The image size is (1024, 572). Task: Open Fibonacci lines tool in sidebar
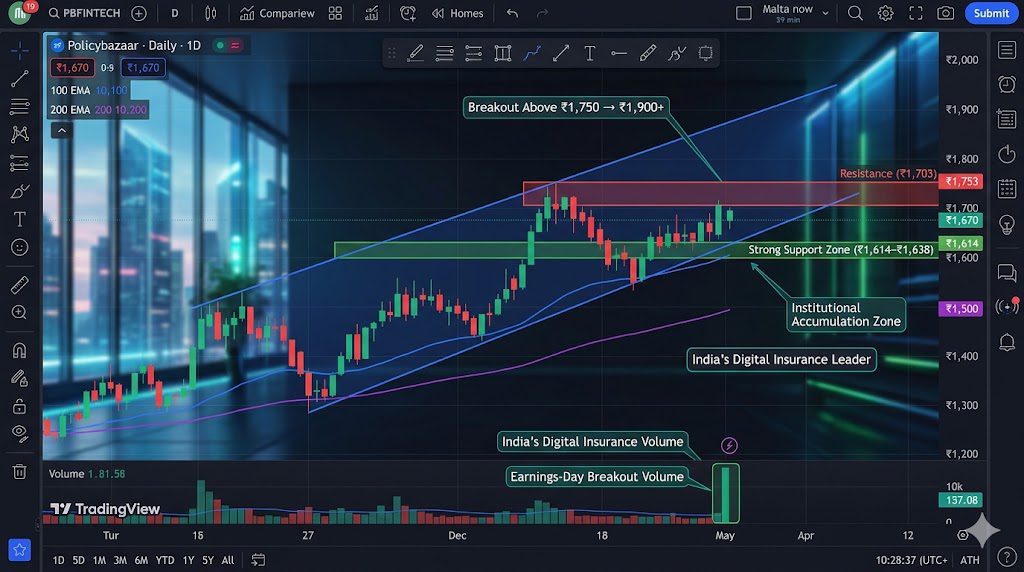(20, 106)
